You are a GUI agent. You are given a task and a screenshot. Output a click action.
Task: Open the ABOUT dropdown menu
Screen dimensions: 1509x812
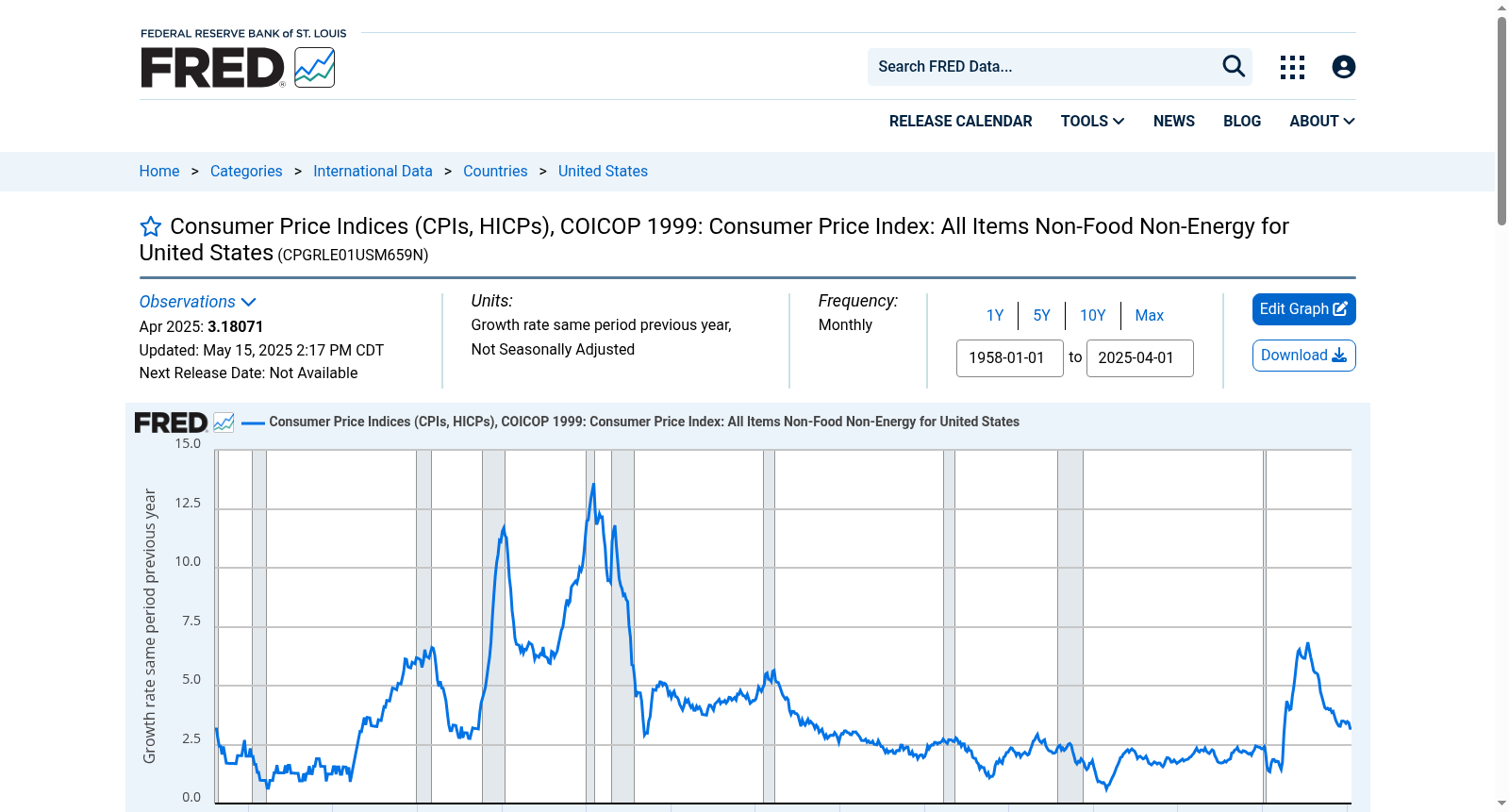(1322, 121)
